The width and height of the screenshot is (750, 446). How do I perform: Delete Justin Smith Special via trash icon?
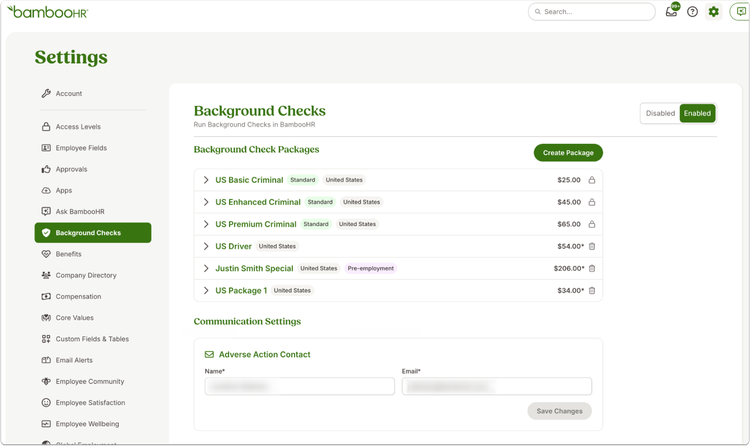coord(592,268)
